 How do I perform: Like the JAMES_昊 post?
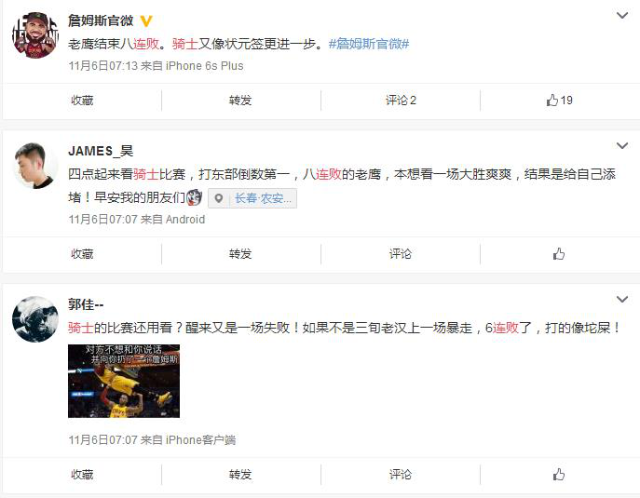tap(559, 254)
